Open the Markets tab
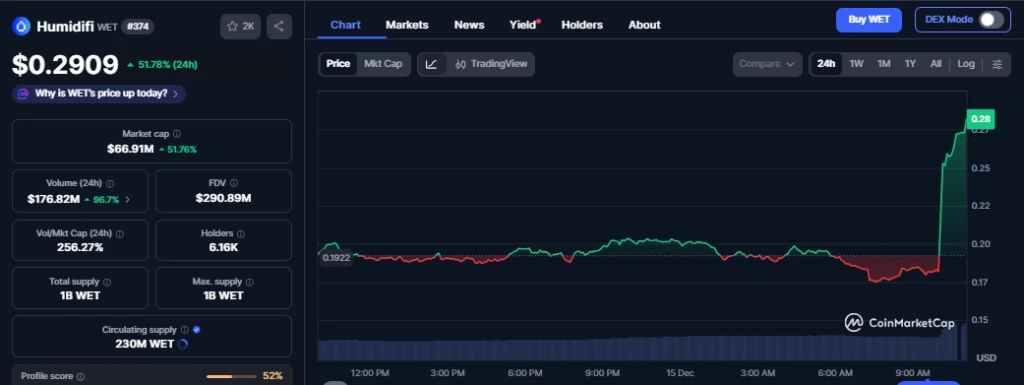The width and height of the screenshot is (1024, 385). point(407,25)
